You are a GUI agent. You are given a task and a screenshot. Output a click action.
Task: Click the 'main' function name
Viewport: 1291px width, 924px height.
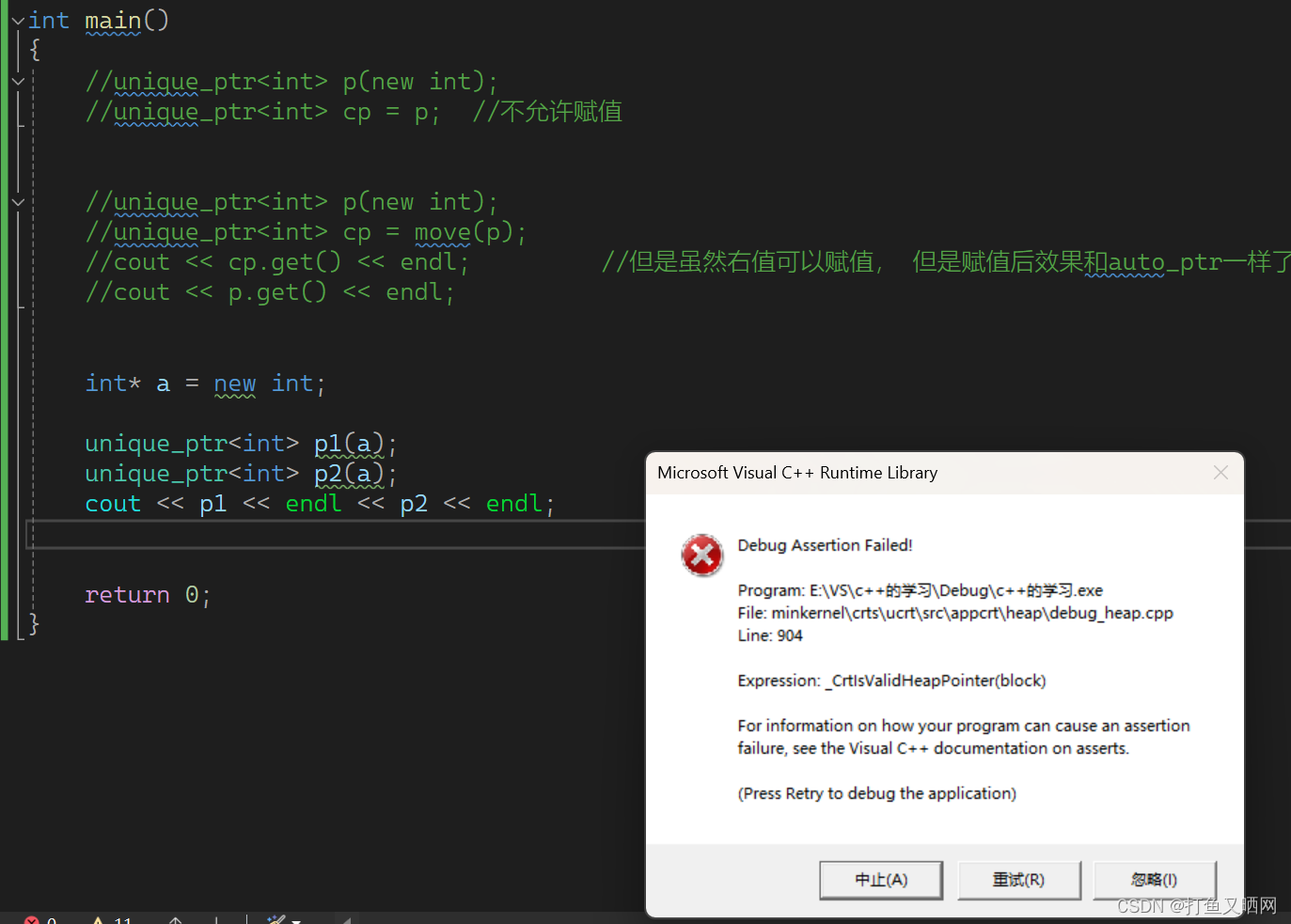(x=113, y=20)
